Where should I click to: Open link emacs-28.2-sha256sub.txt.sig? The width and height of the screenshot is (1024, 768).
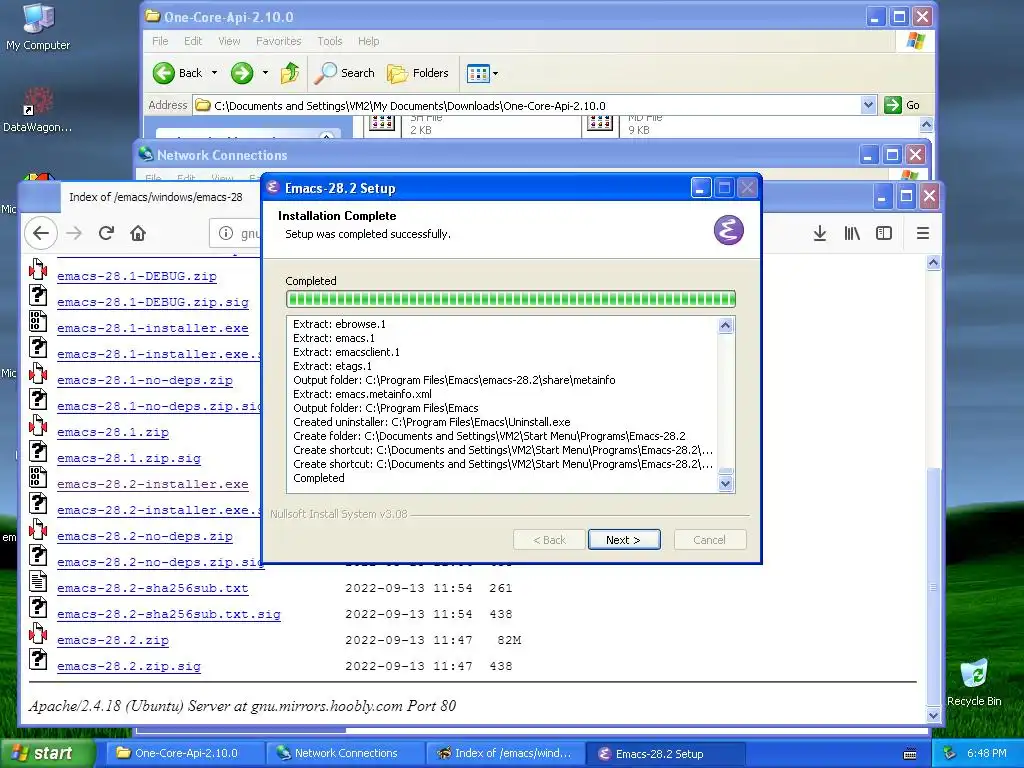(x=168, y=615)
